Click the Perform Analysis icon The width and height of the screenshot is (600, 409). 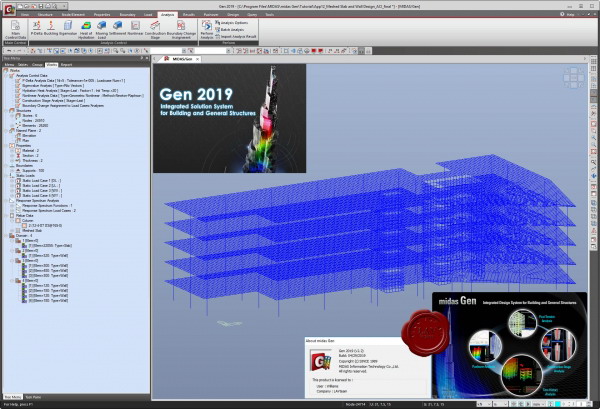[207, 29]
